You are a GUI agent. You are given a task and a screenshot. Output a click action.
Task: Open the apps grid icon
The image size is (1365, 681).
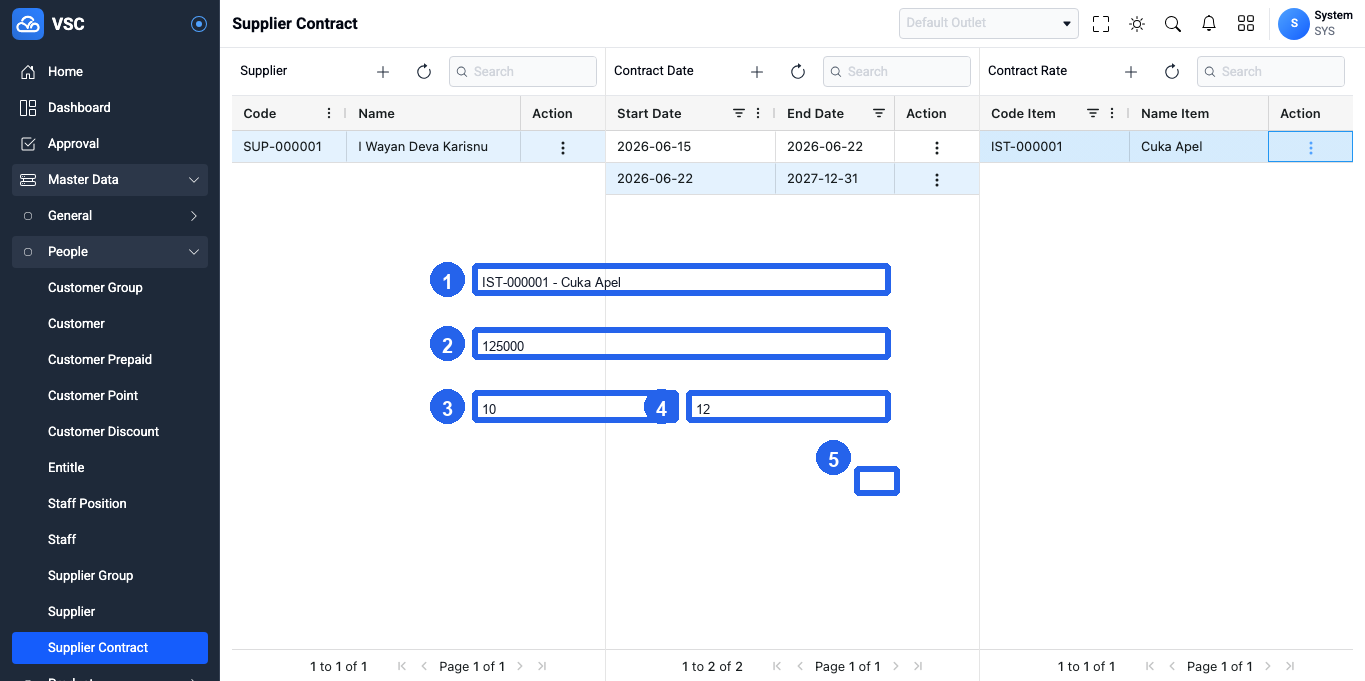click(x=1246, y=24)
